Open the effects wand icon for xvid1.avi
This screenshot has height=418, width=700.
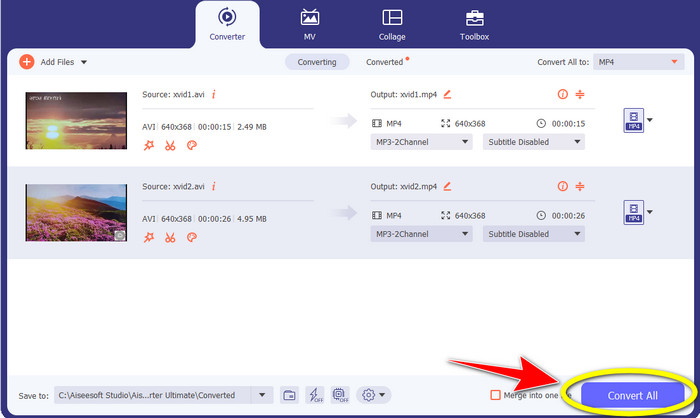[149, 144]
